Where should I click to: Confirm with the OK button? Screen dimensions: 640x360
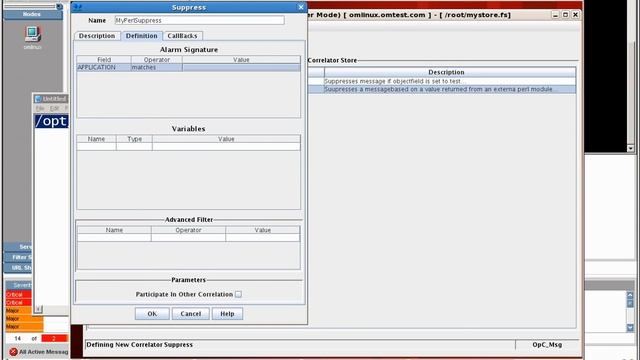(x=152, y=314)
